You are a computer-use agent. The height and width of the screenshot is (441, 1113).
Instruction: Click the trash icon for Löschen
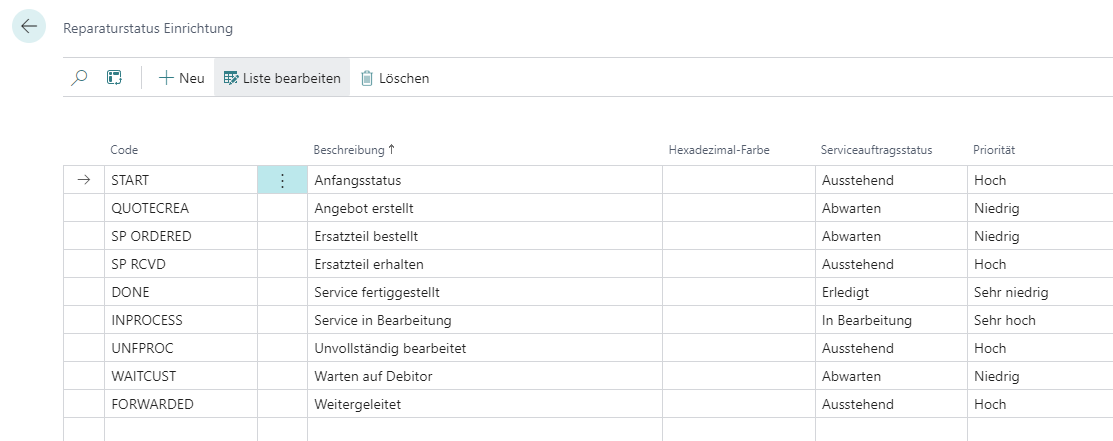367,78
